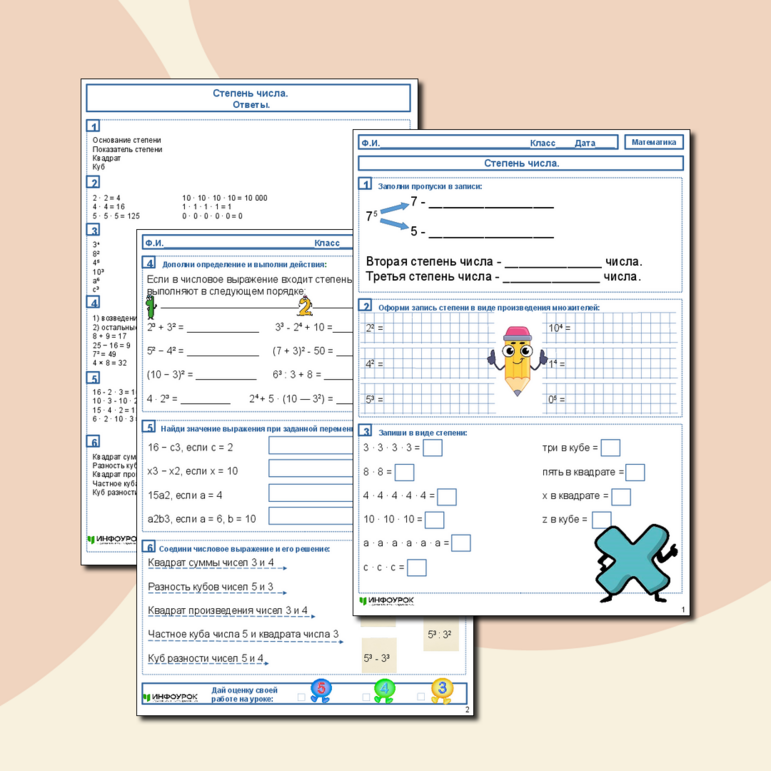This screenshot has width=771, height=771.
Task: Click the answer box after "3 · 3 · 3 · 3 ="
Action: [433, 448]
